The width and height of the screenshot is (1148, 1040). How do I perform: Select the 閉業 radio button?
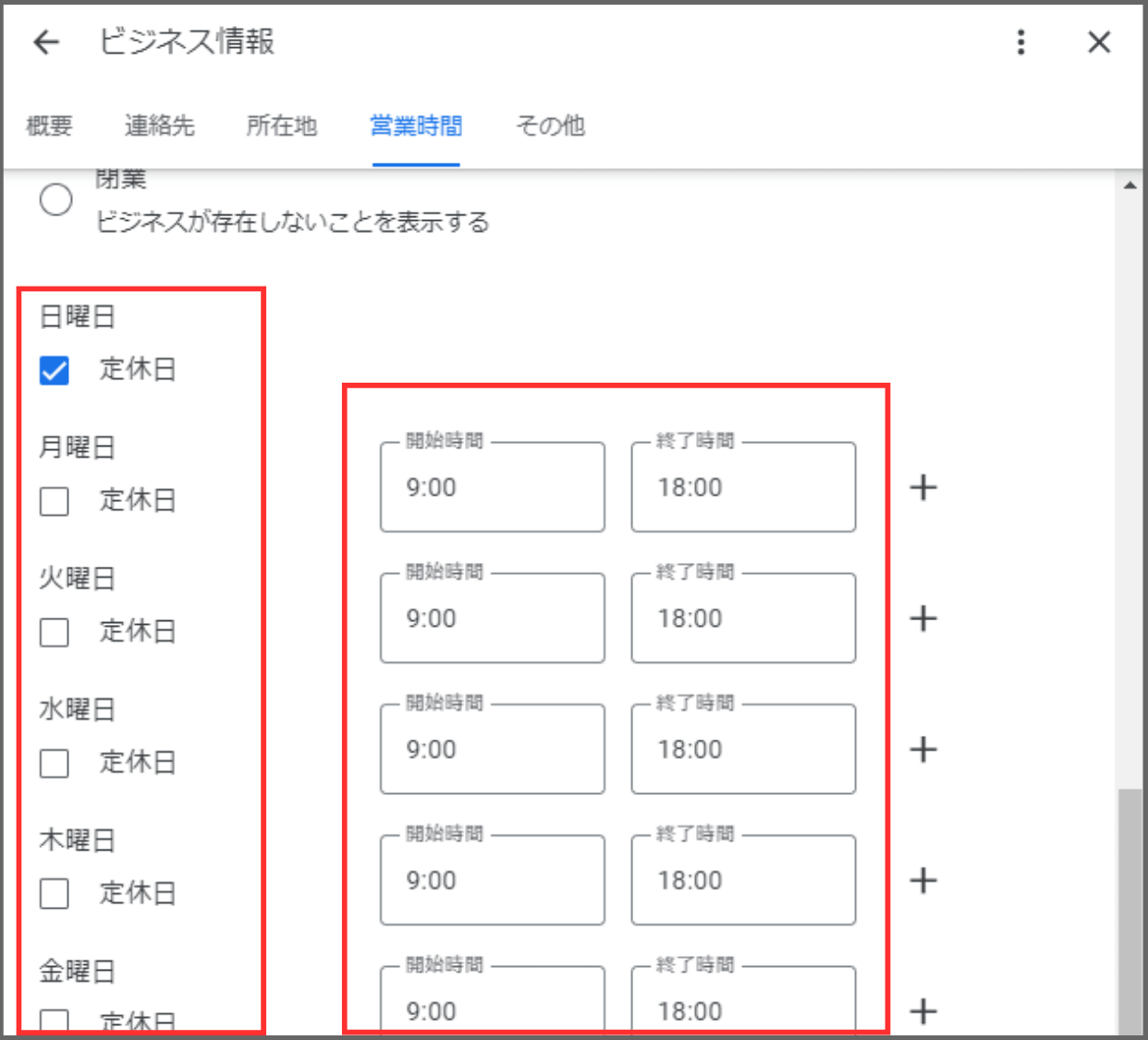pyautogui.click(x=56, y=199)
